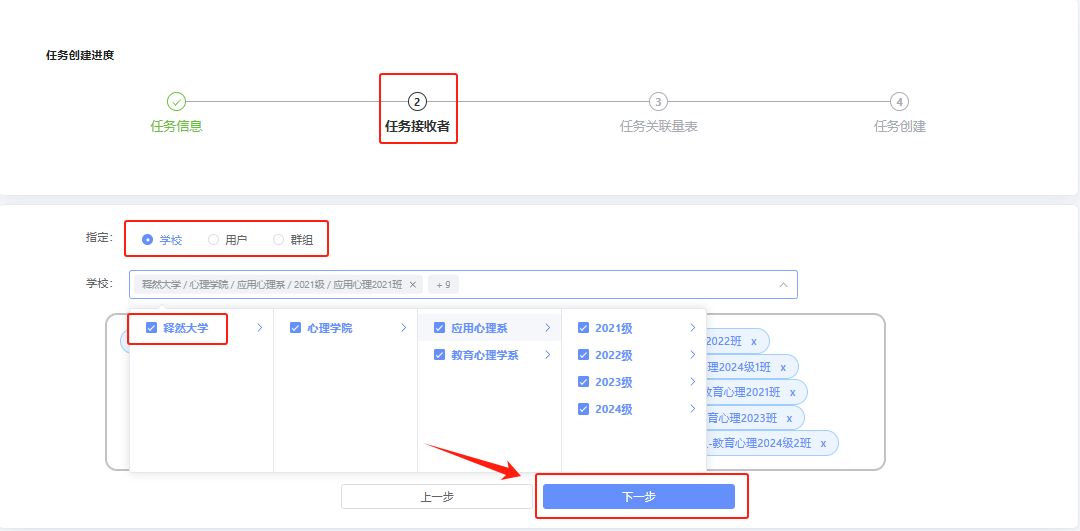Go to the 任务信息 step label

point(176,127)
